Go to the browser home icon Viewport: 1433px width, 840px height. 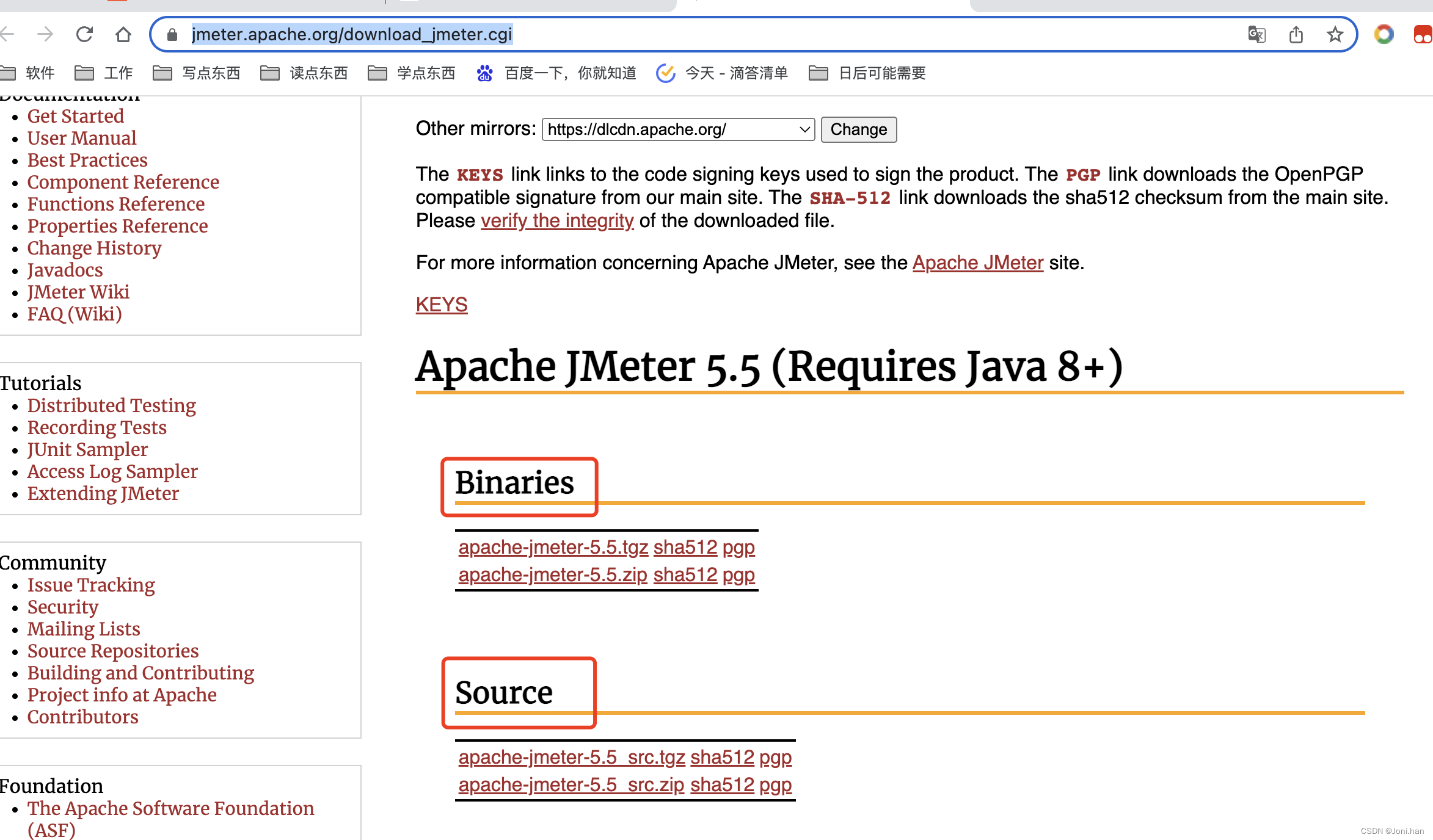[x=123, y=34]
